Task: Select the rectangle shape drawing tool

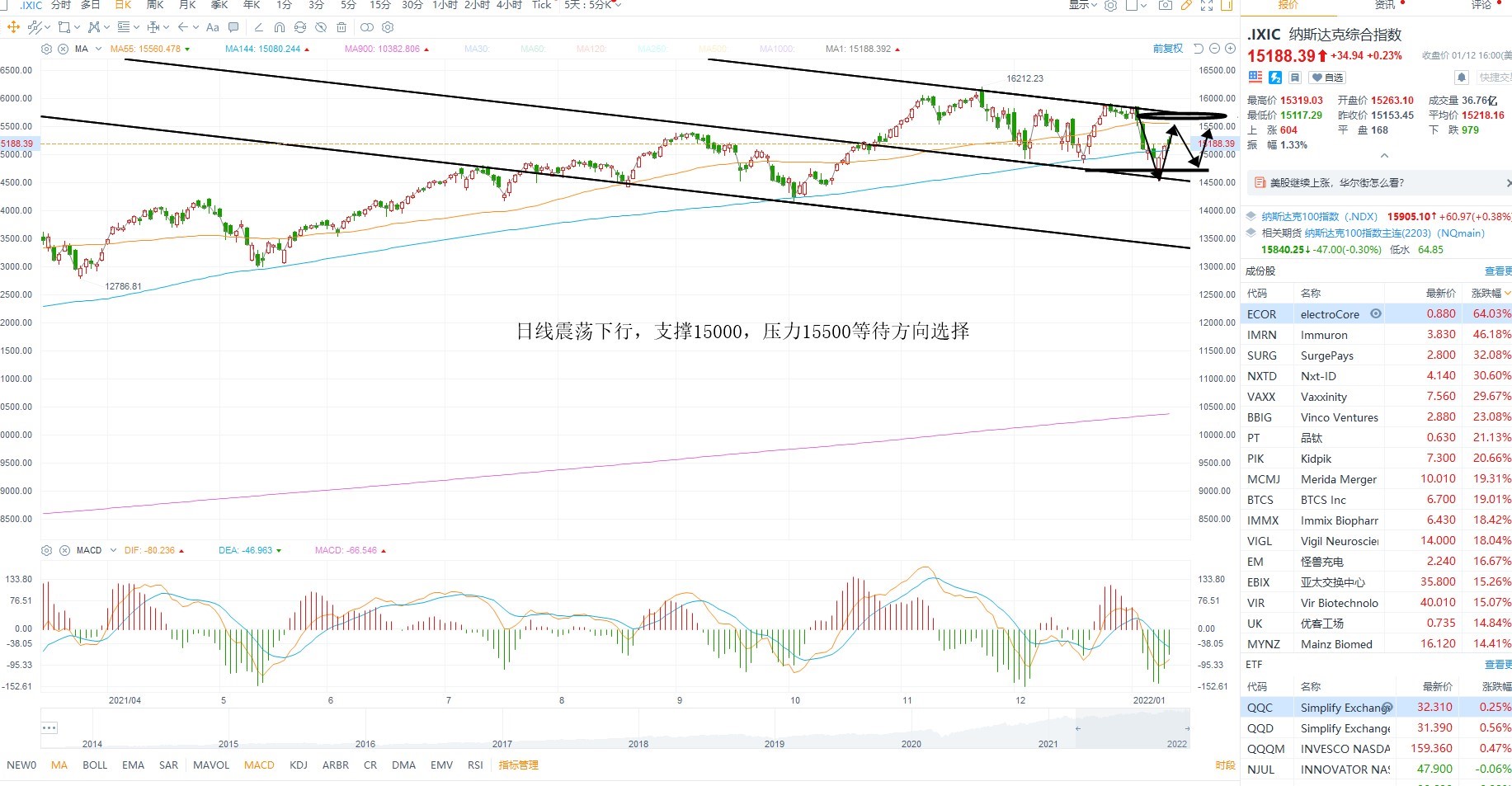Action: pos(64,27)
